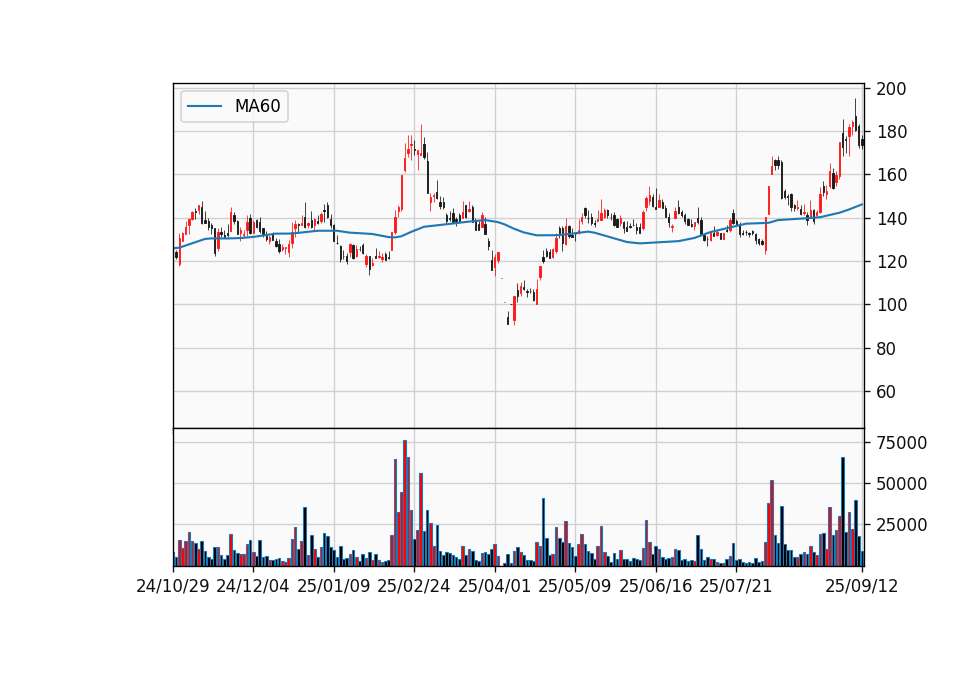This screenshot has height=690, width=960.
Task: Click the 25/04/01 date label
Action: 495,586
